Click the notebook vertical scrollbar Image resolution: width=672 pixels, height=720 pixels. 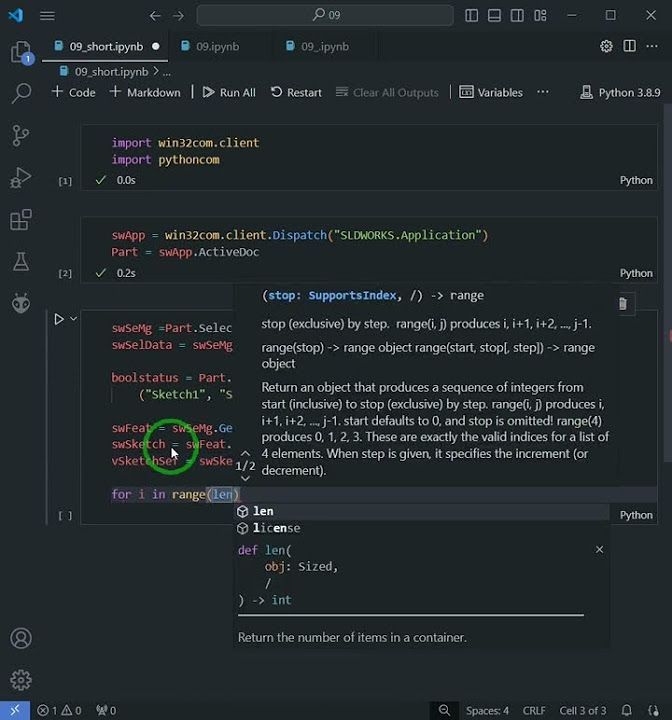(667, 282)
